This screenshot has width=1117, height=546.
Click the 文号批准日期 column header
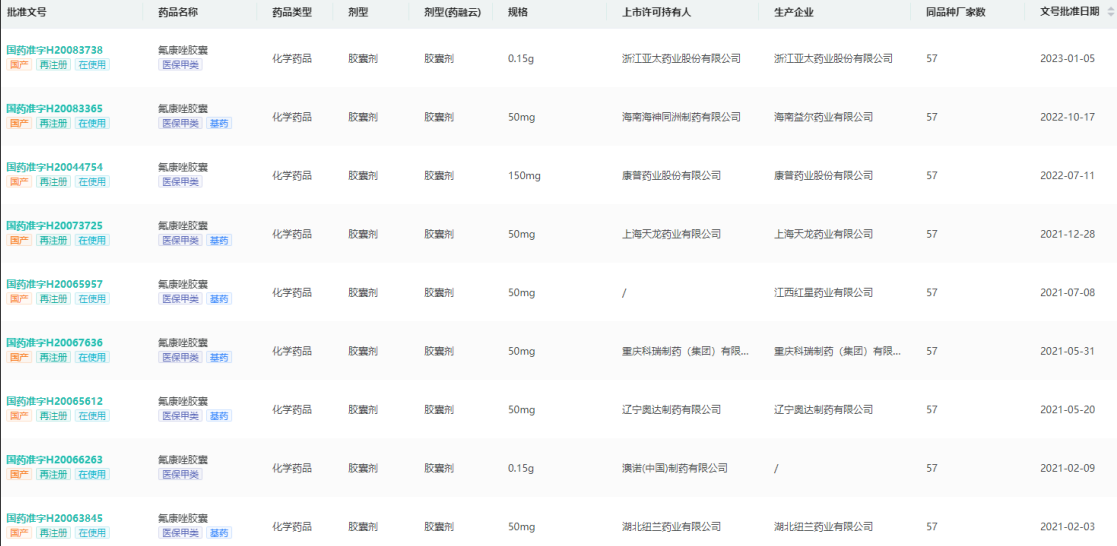point(1069,12)
